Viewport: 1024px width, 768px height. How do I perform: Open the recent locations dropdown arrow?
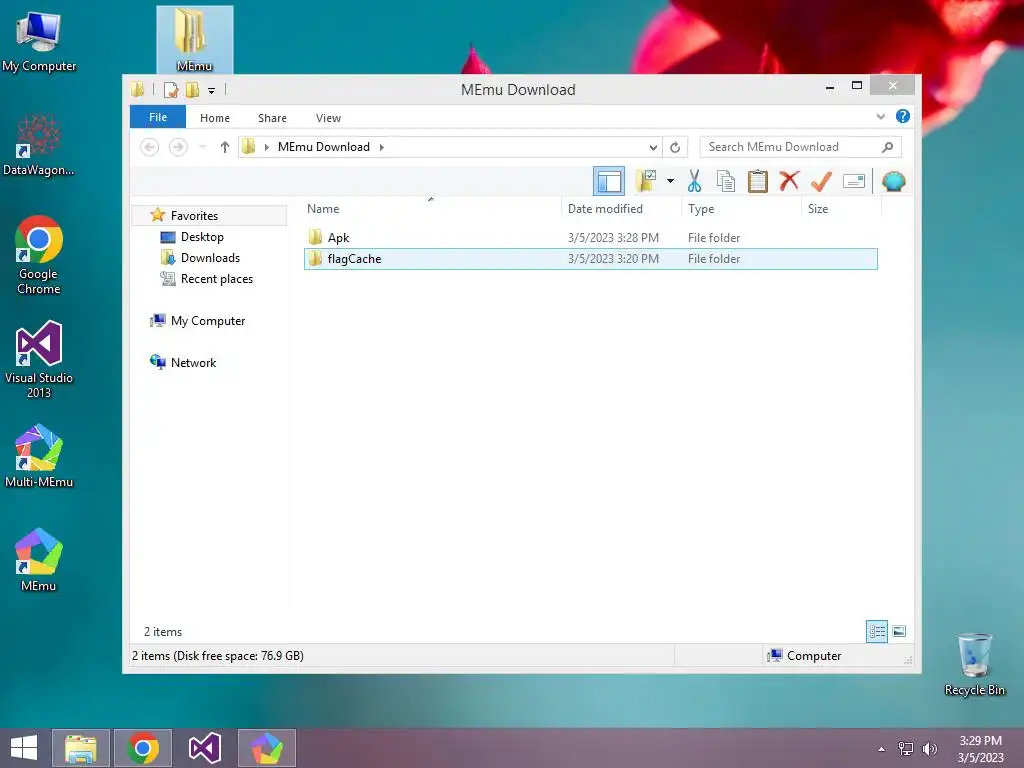[x=202, y=147]
